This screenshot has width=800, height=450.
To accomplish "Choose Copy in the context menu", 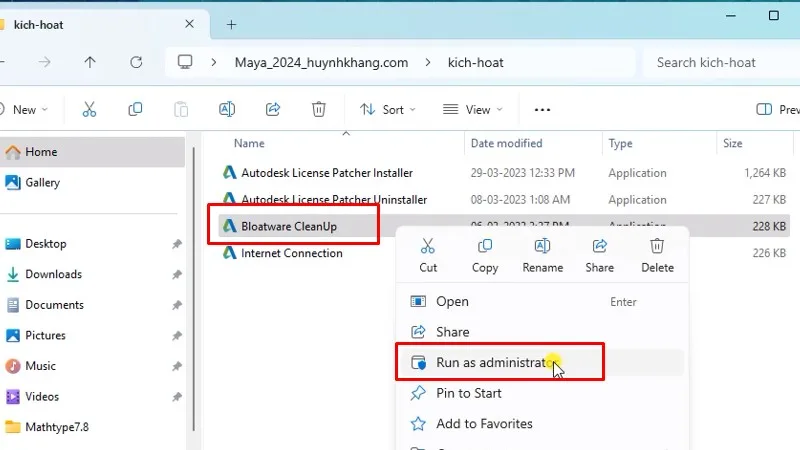I will pos(485,256).
